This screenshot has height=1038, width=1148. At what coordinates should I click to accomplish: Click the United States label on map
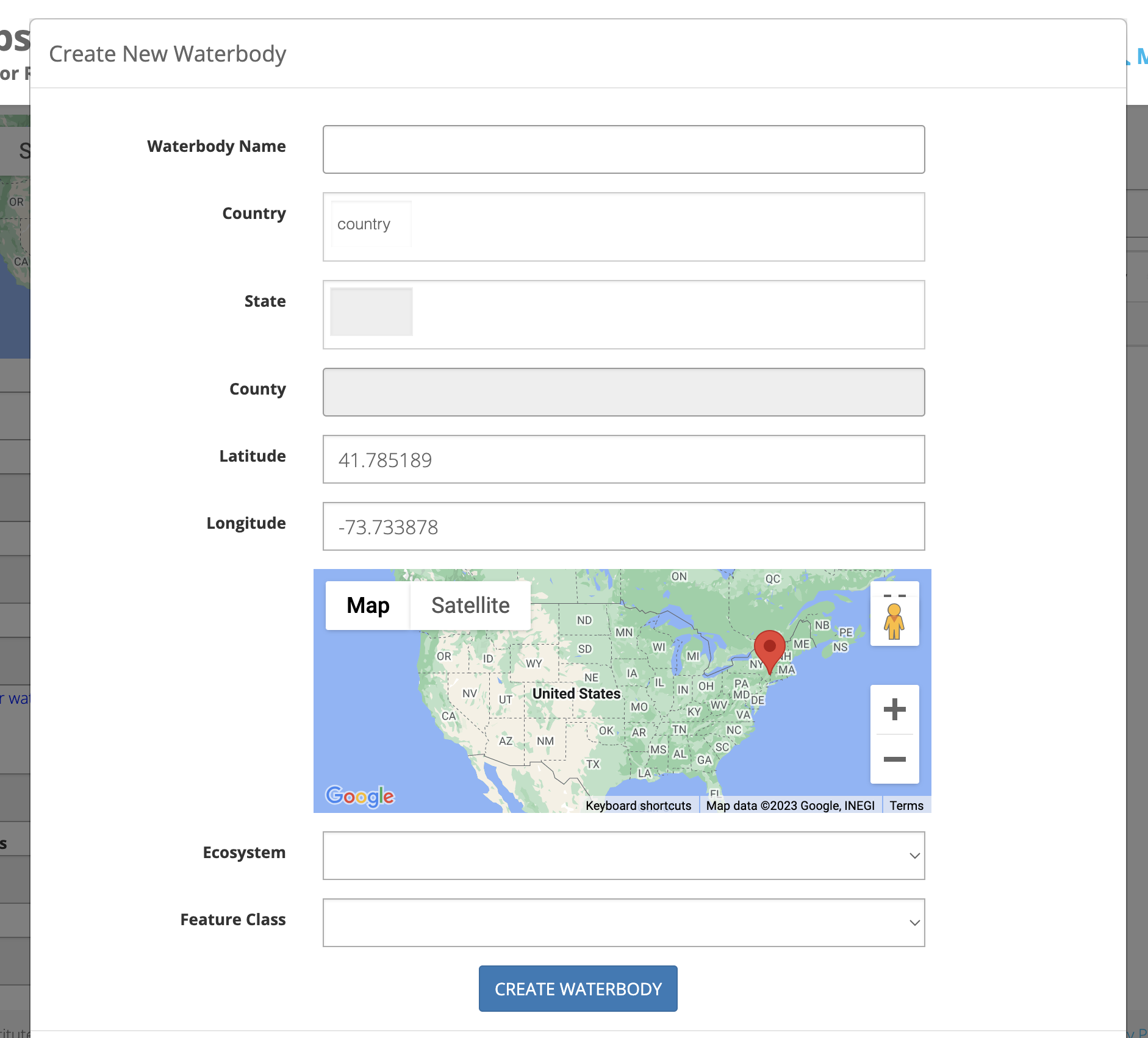[576, 693]
